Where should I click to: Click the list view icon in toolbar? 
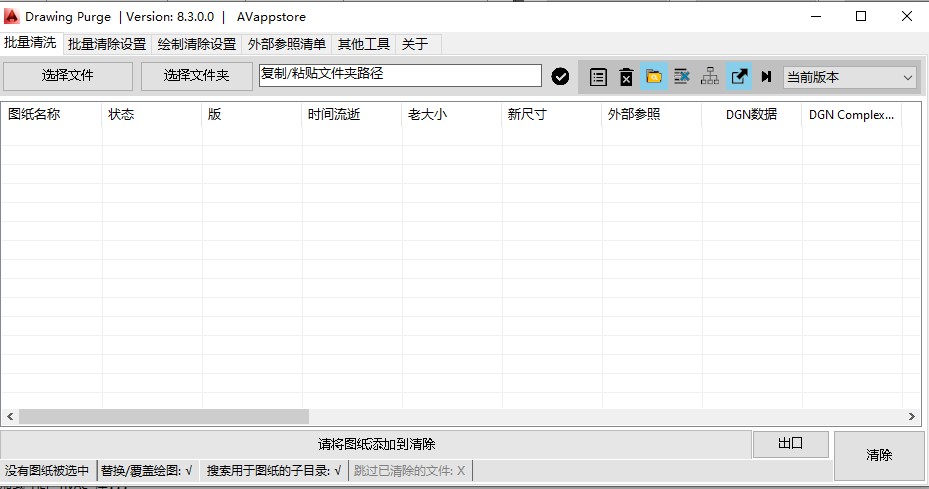pyautogui.click(x=598, y=77)
